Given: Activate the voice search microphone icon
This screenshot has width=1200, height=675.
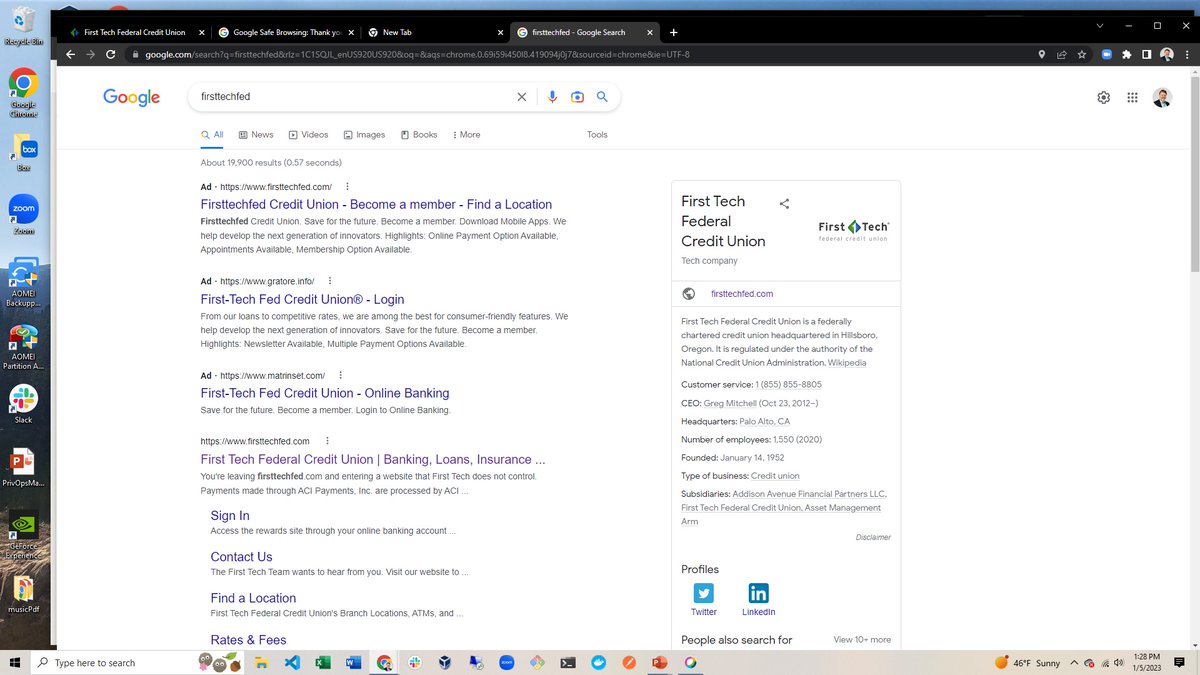Looking at the screenshot, I should [552, 97].
